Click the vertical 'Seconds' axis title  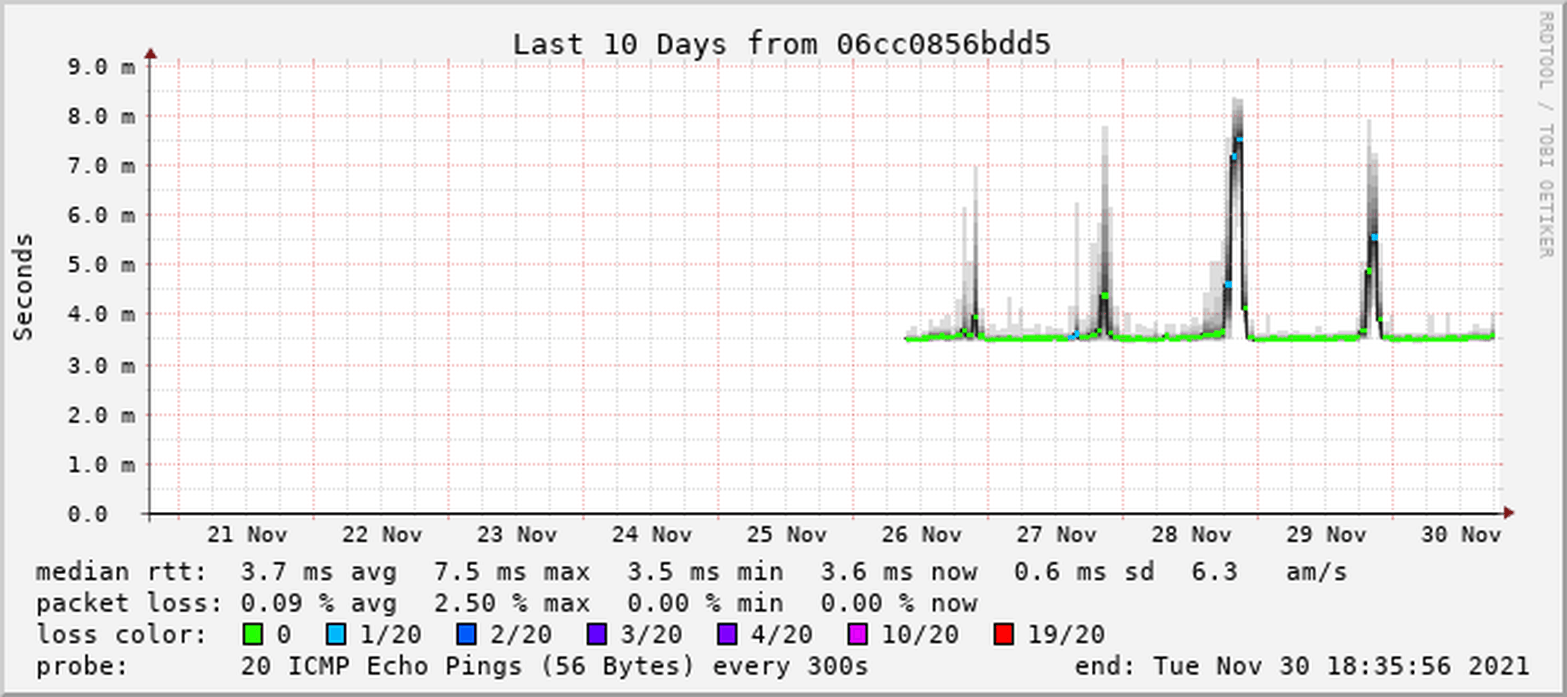pyautogui.click(x=24, y=286)
